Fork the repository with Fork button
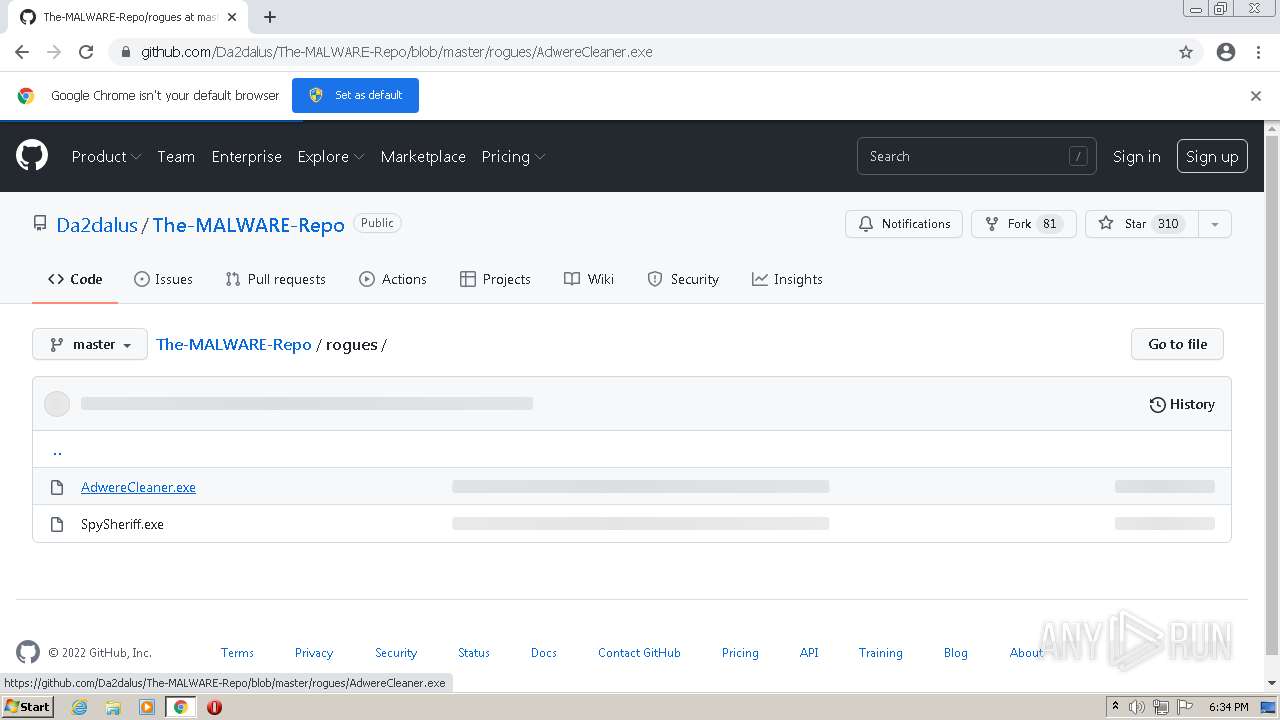The width and height of the screenshot is (1280, 720). [x=1023, y=224]
